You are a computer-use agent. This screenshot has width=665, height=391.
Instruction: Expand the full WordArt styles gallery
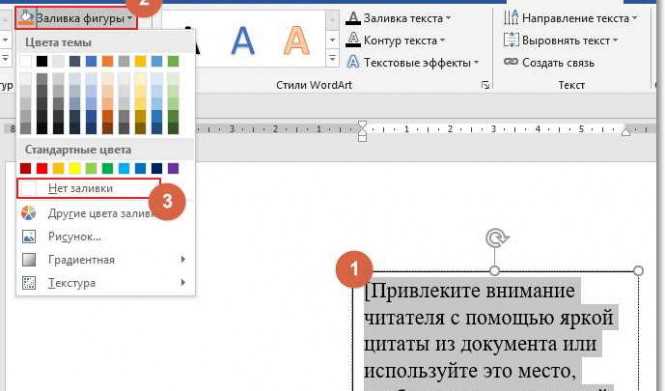click(x=332, y=59)
